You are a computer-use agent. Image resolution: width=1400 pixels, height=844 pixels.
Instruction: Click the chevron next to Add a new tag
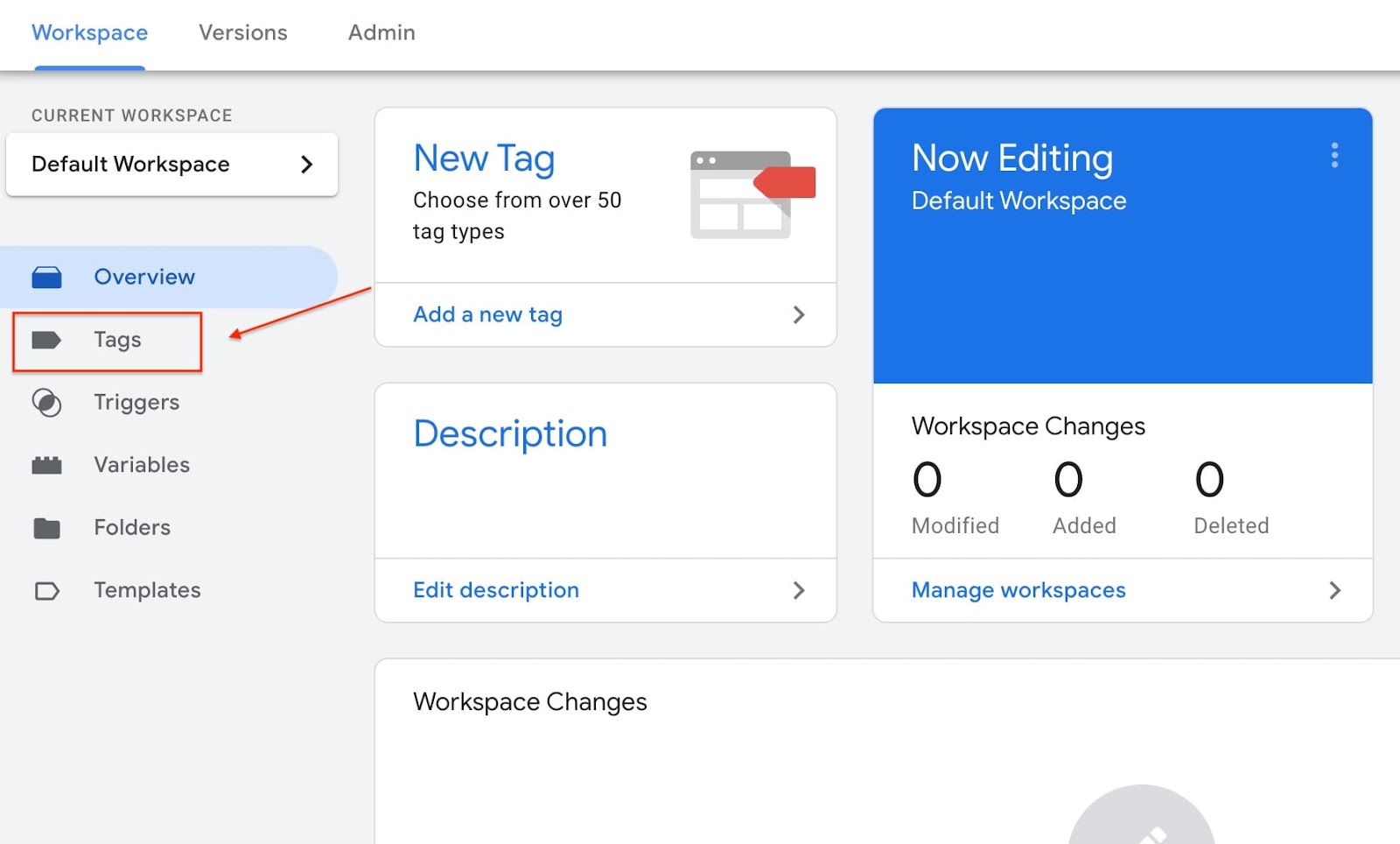point(798,315)
